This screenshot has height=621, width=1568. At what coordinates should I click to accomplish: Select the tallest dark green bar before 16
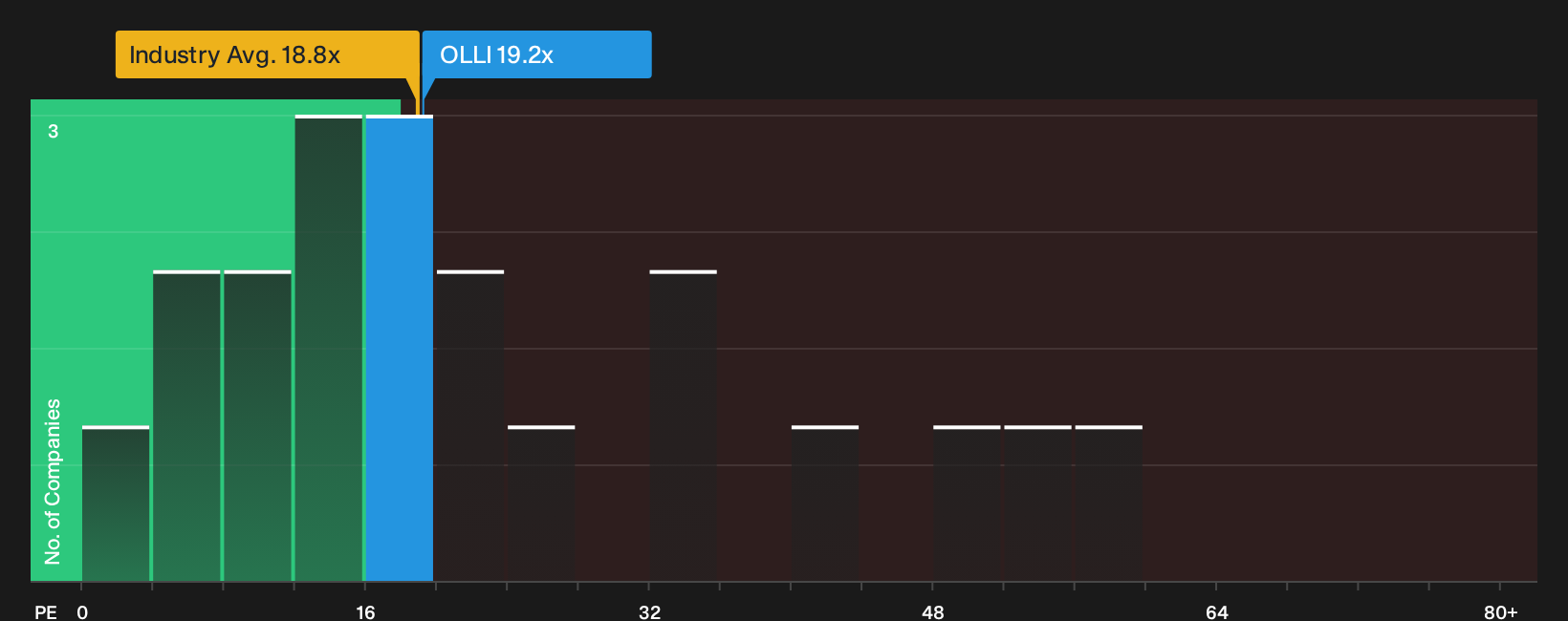click(x=329, y=349)
